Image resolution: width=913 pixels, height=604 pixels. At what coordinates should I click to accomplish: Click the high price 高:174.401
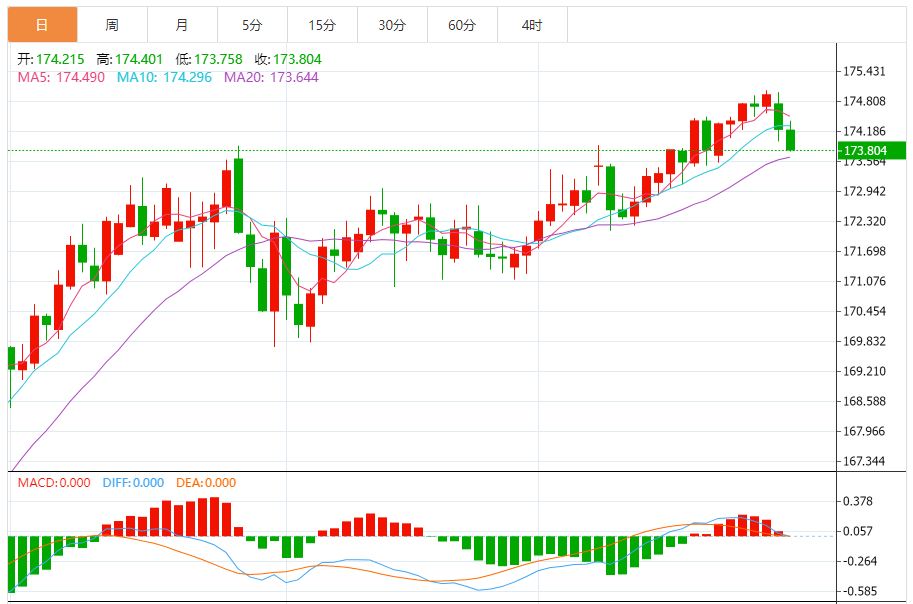coord(130,59)
